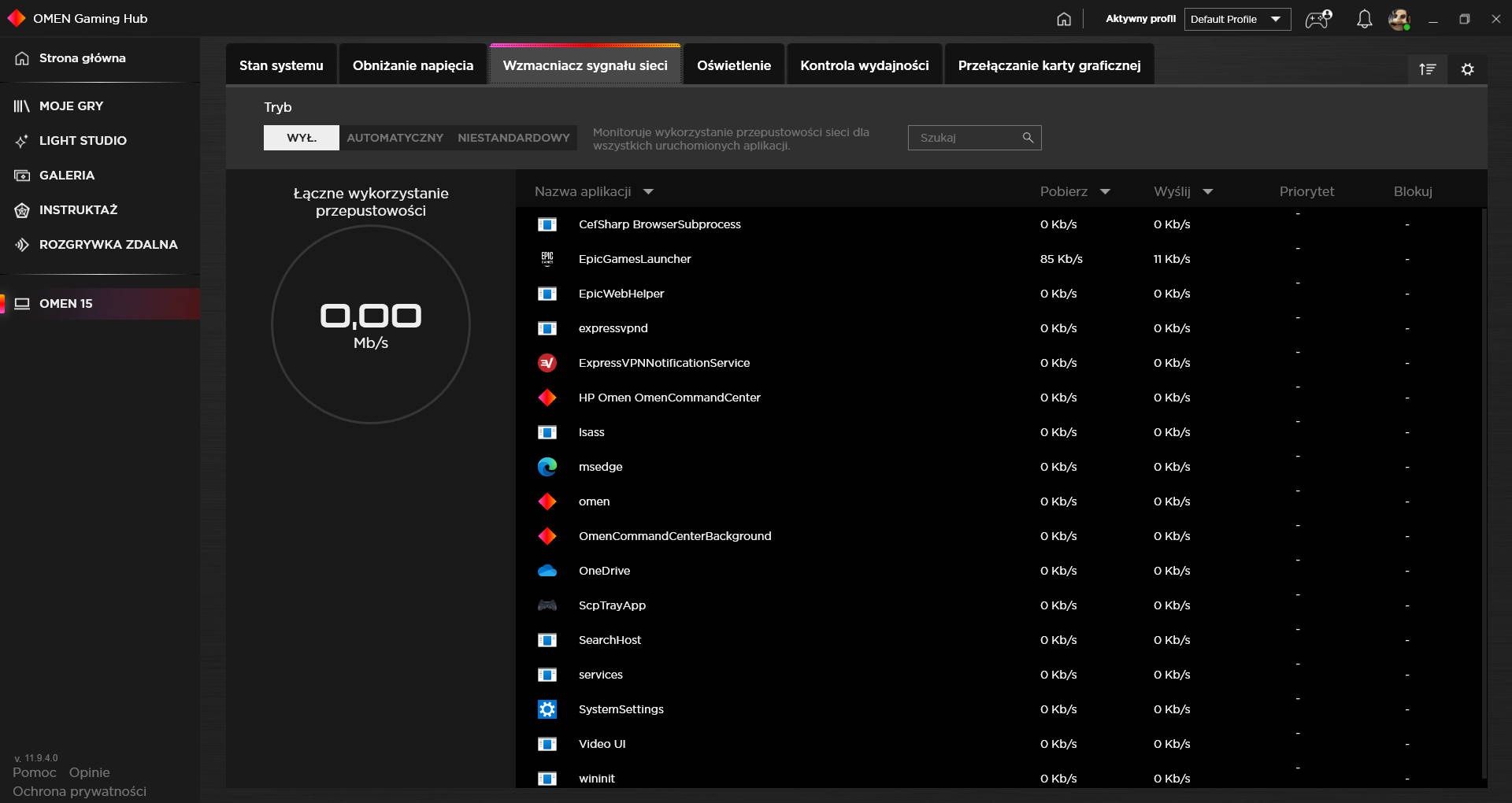Image resolution: width=1512 pixels, height=803 pixels.
Task: Click the search magnifier icon
Action: coord(1028,138)
